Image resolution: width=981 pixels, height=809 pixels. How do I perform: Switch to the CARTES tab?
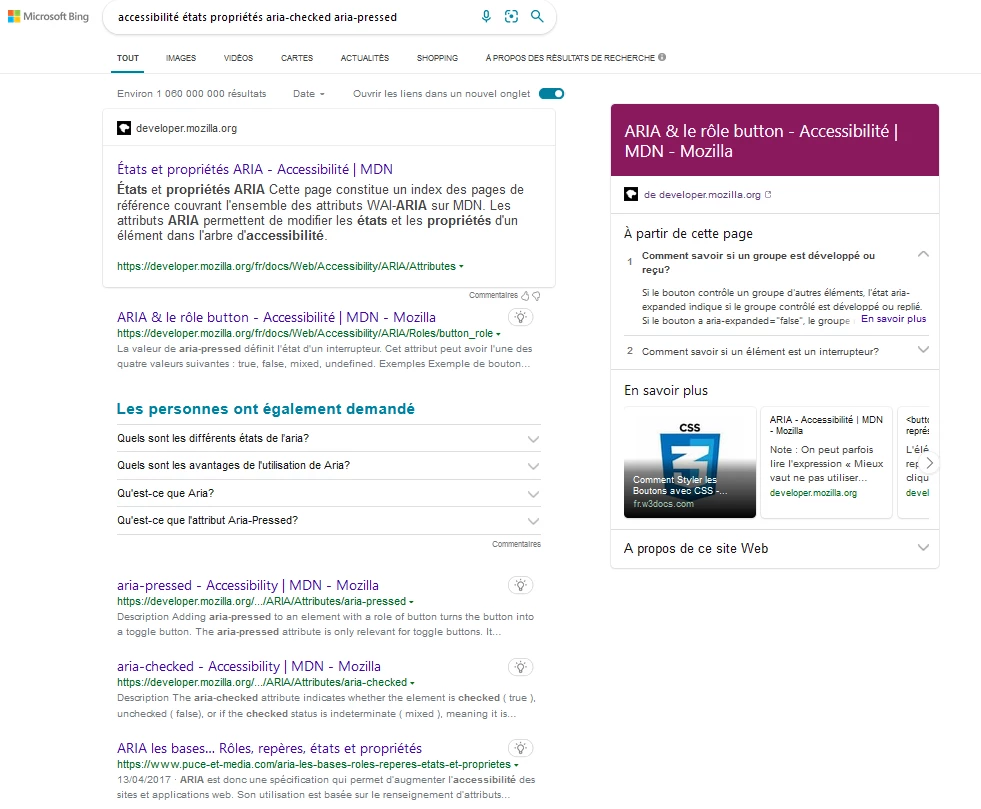pyautogui.click(x=297, y=58)
